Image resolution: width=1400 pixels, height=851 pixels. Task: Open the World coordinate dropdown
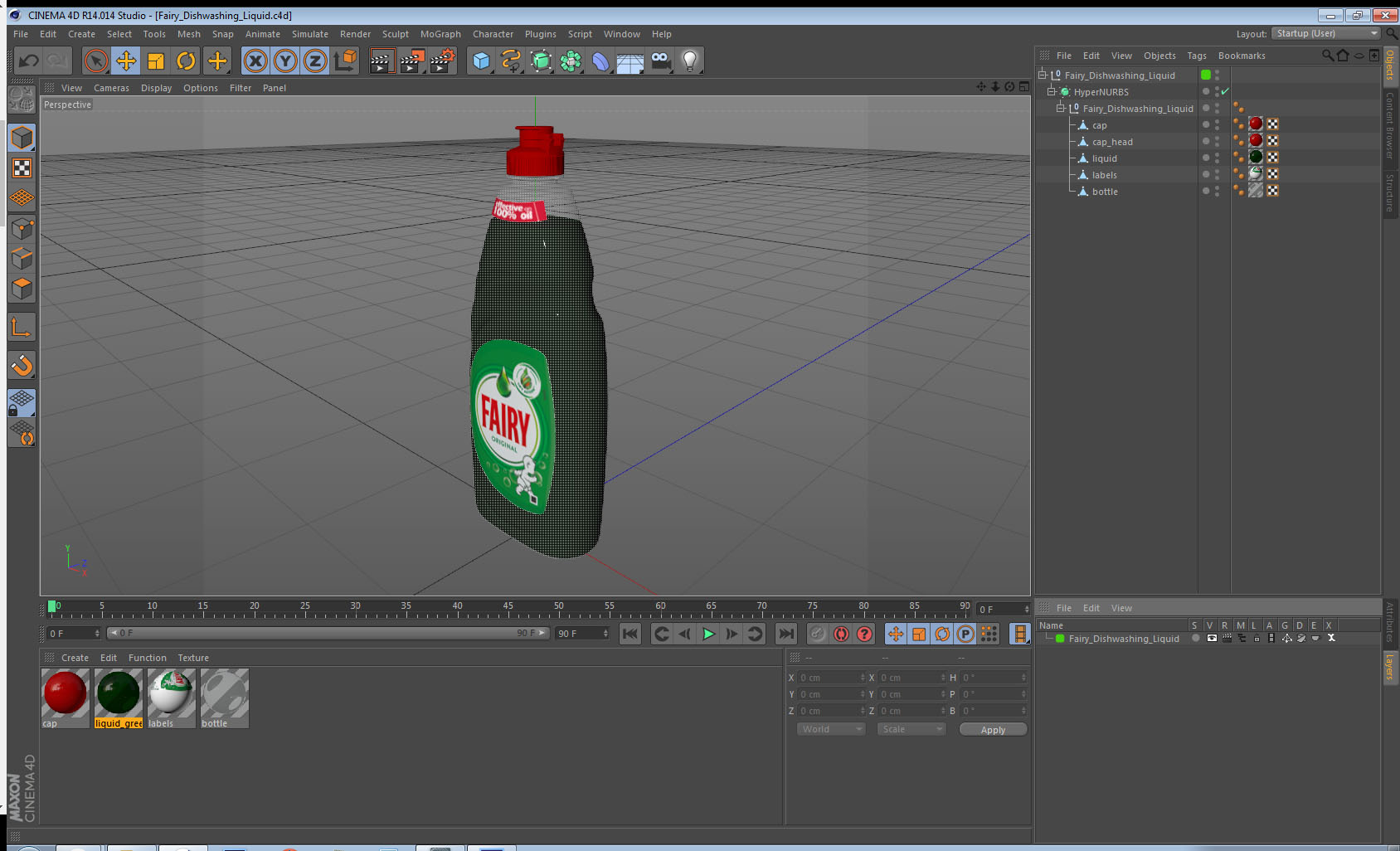click(x=831, y=729)
